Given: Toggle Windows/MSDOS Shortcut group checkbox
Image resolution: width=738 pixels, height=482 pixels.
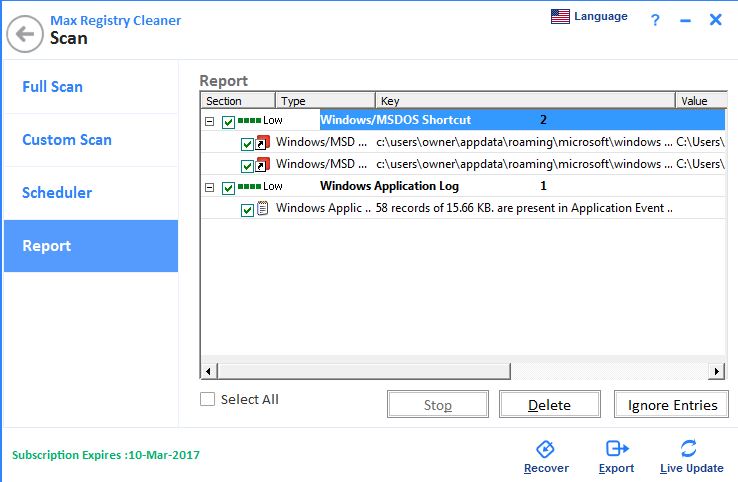Looking at the screenshot, I should pos(228,122).
